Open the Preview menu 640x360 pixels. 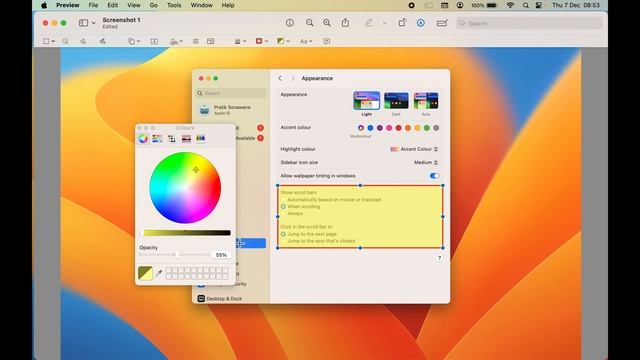(67, 5)
